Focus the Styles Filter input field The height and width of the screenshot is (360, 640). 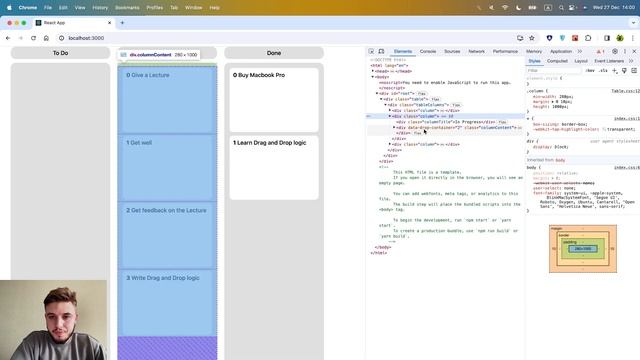point(554,71)
